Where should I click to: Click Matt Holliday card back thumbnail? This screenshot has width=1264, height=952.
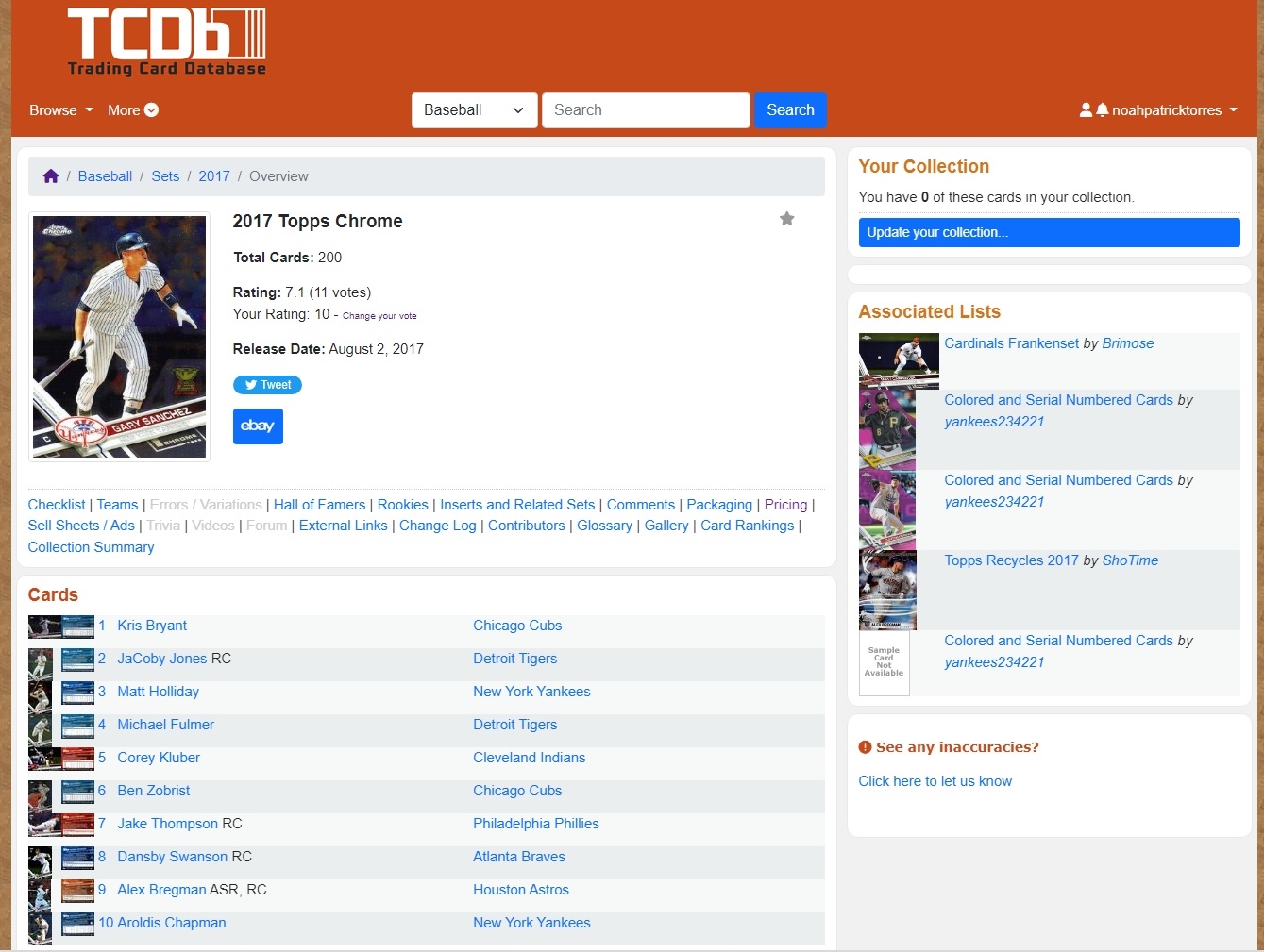click(78, 693)
